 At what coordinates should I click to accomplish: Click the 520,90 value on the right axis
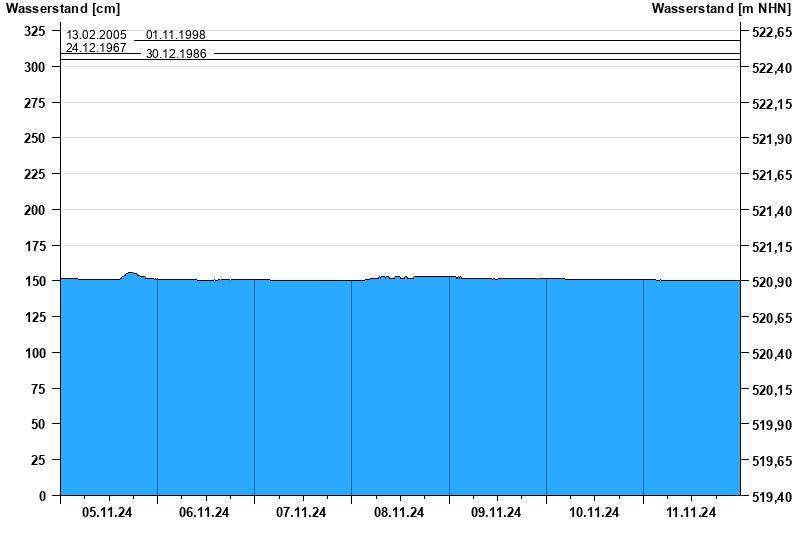(x=771, y=283)
